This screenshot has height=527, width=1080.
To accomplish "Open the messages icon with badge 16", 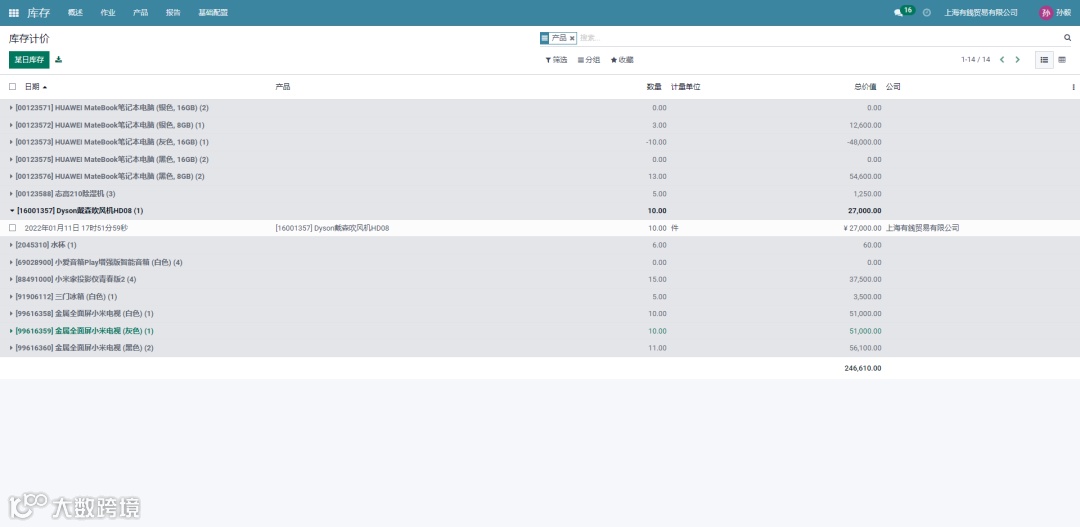I will (x=903, y=12).
